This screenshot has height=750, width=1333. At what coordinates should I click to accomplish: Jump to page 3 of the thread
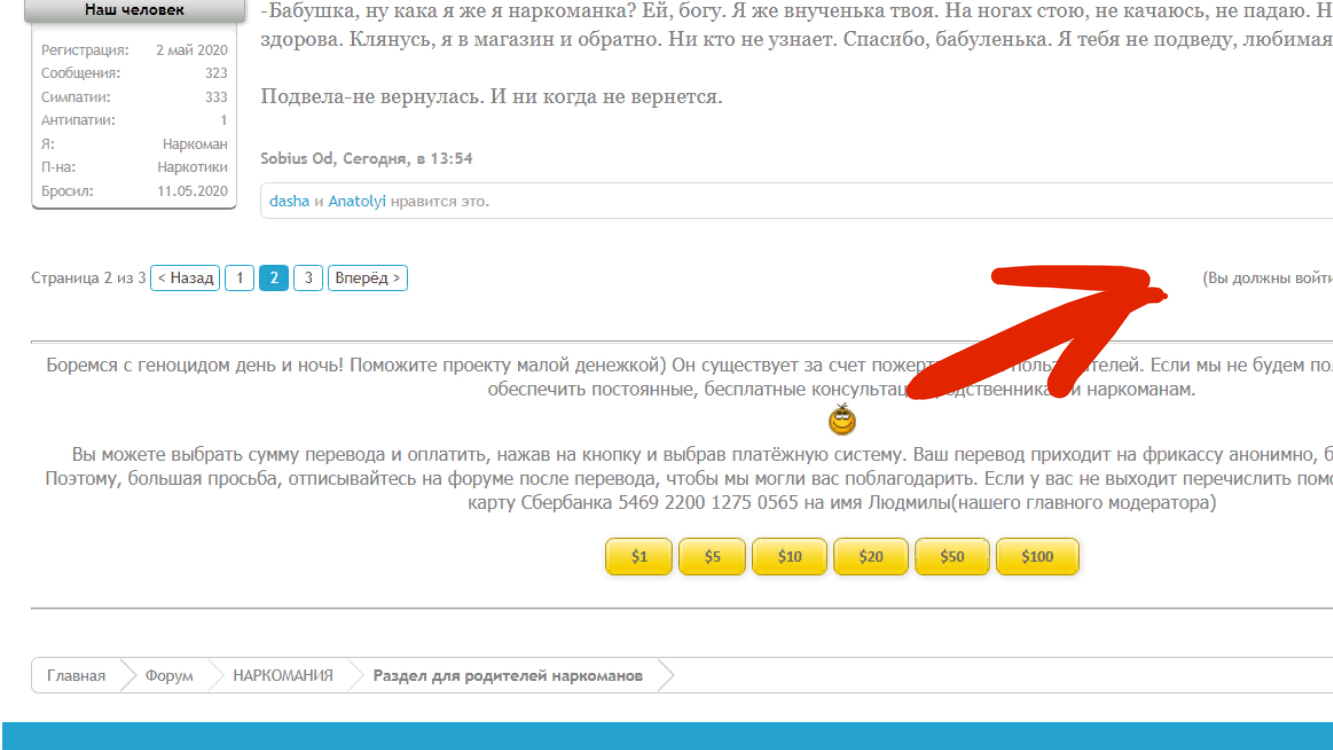click(308, 278)
